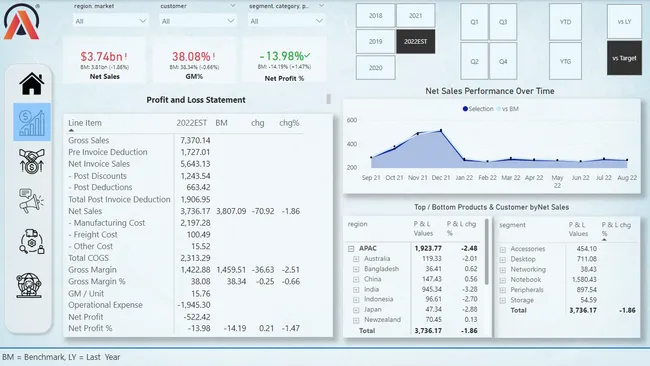
Task: Select year 2020 slicer
Action: [376, 68]
